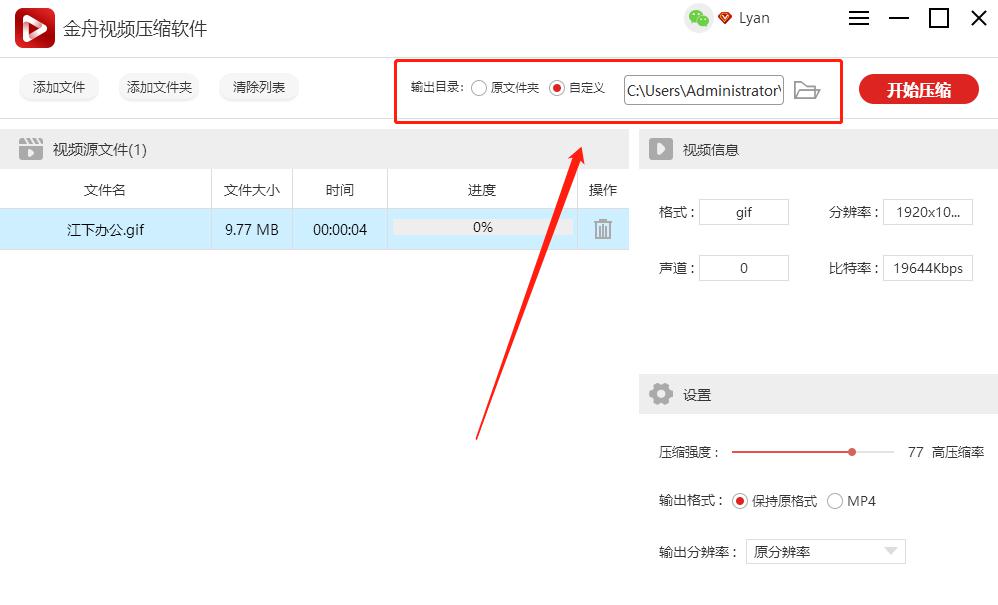Adjust the 压缩强度 compression slider

[851, 452]
